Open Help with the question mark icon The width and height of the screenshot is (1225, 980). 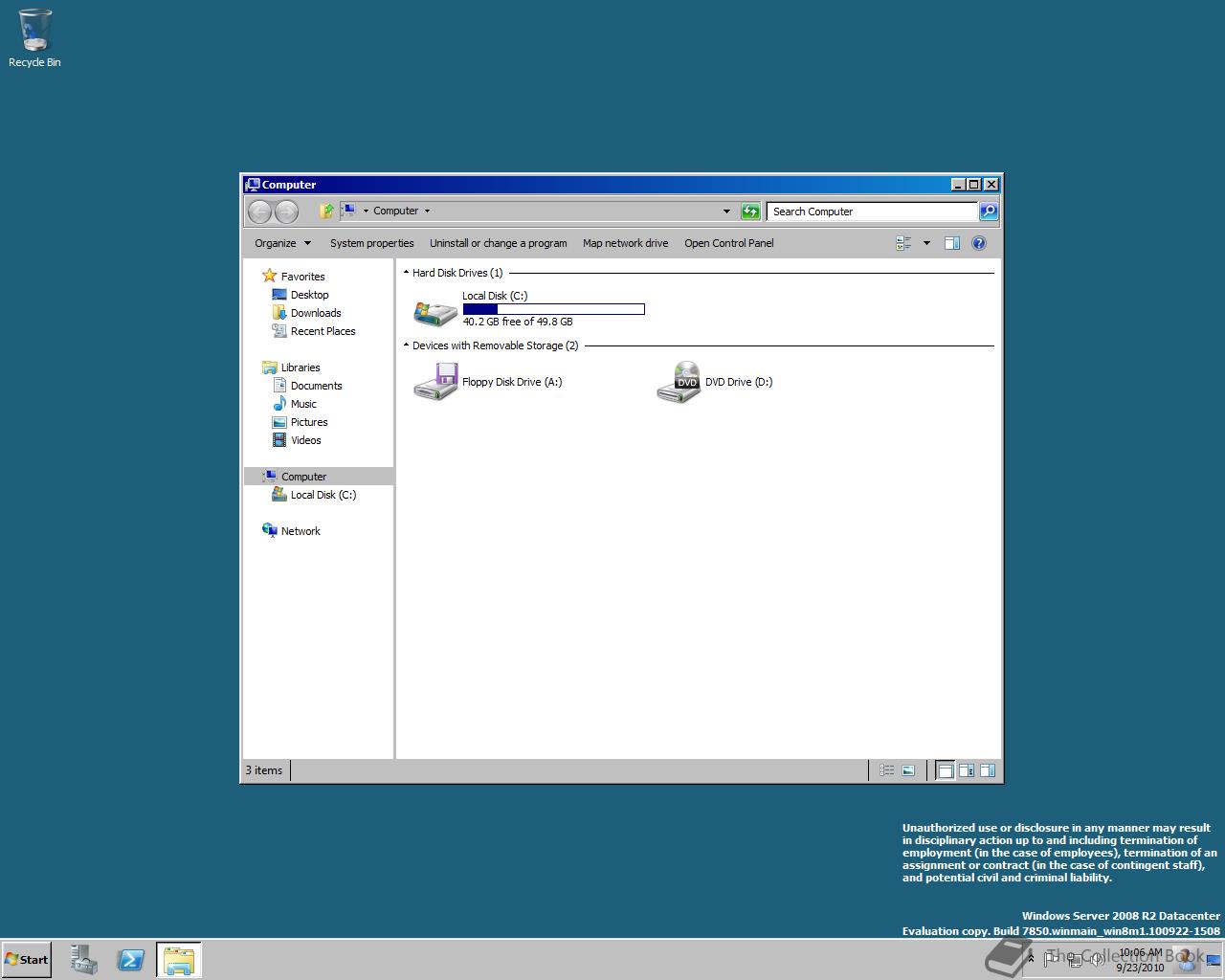(x=979, y=243)
